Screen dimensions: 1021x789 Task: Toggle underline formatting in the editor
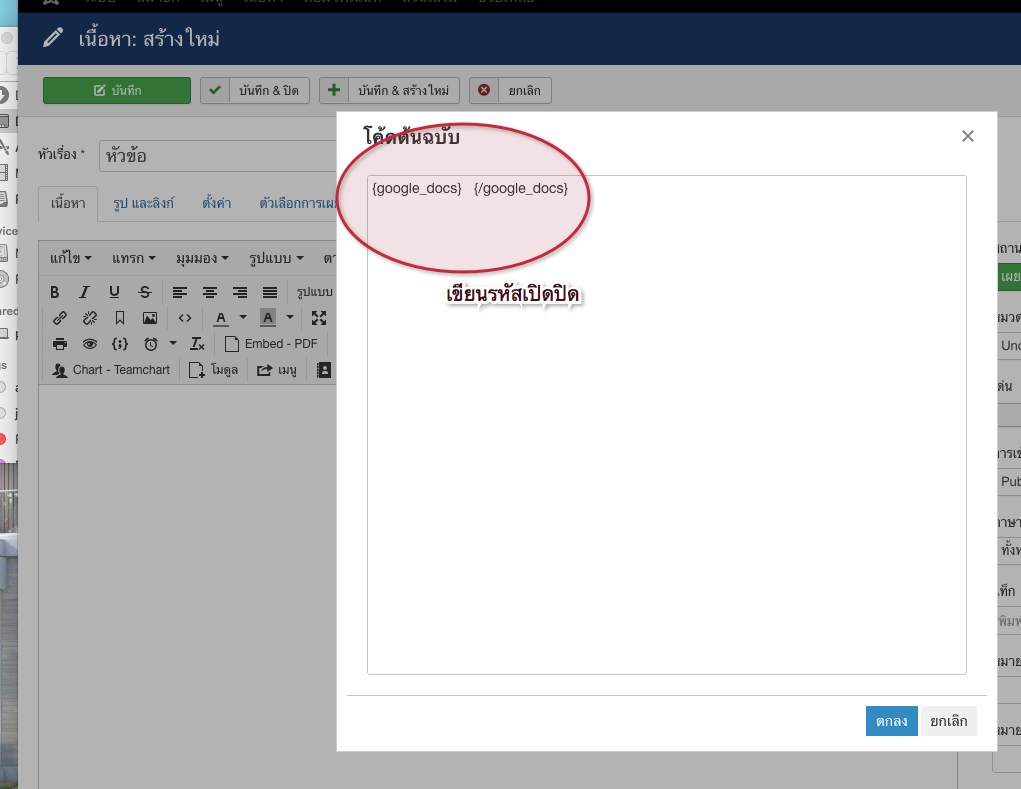click(x=114, y=292)
